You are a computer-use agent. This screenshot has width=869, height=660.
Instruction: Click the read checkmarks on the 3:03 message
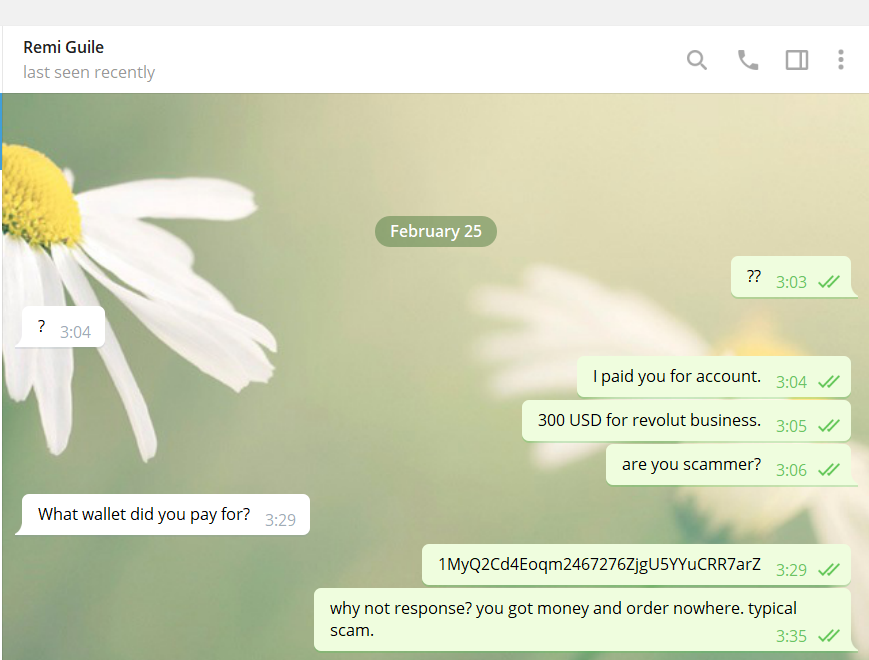pyautogui.click(x=829, y=282)
